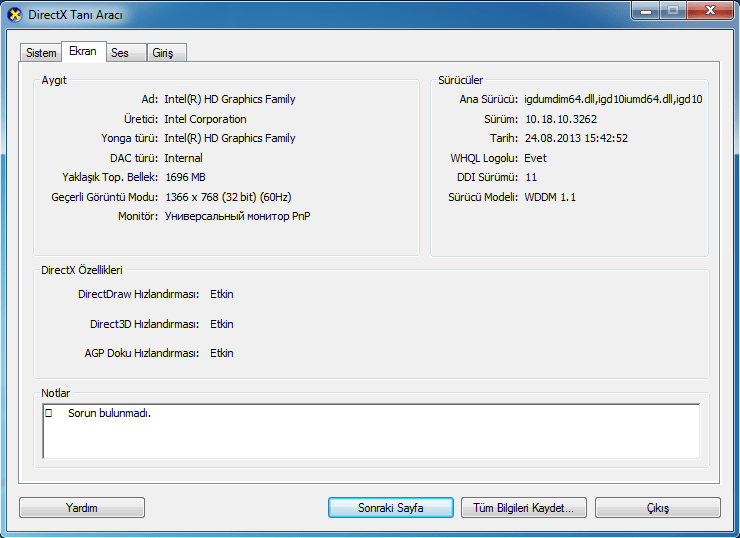Click the 'Sürücü Modeli:' label
Image resolution: width=740 pixels, height=538 pixels.
click(x=483, y=197)
